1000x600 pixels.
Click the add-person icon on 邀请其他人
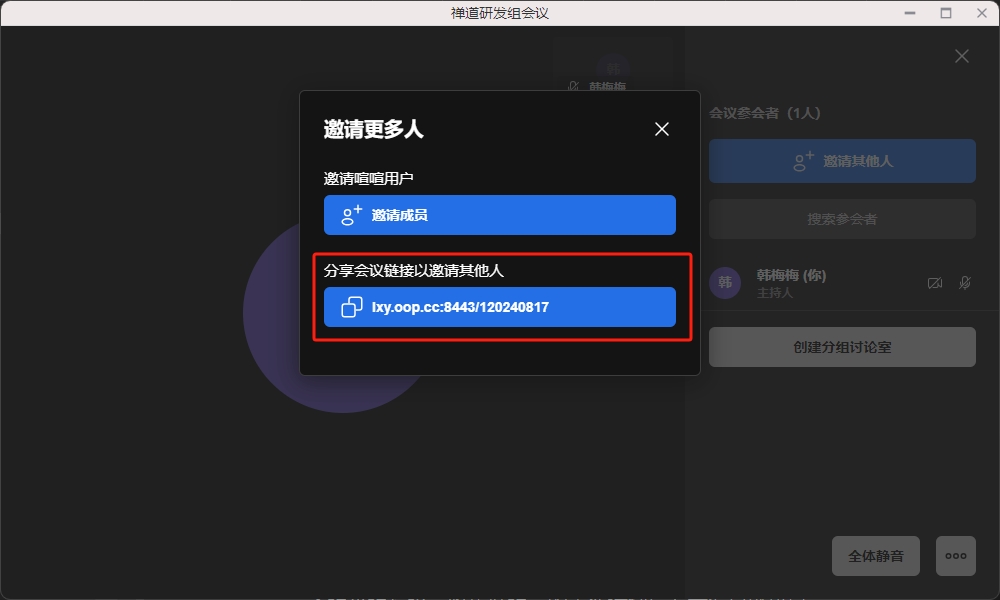point(803,161)
